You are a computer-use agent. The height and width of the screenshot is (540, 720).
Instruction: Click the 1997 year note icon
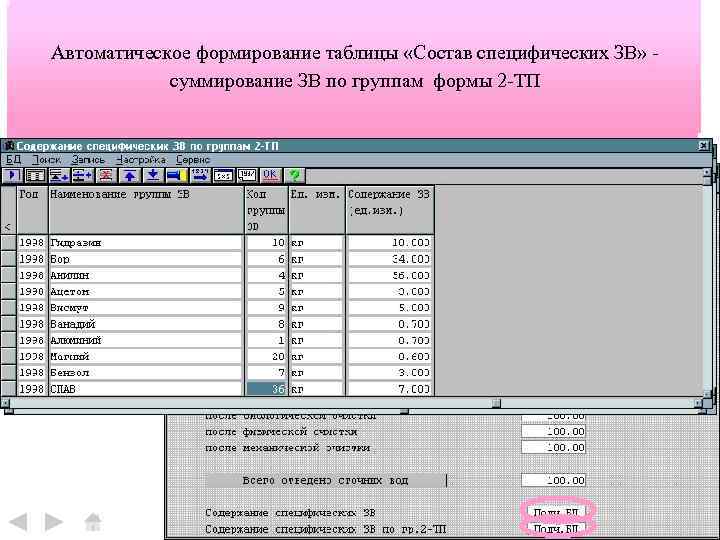pos(247,175)
